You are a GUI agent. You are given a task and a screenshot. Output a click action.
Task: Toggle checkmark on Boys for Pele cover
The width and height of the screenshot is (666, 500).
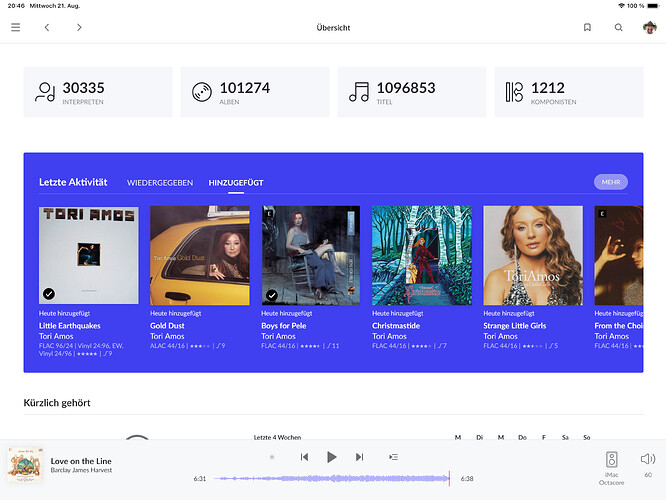tap(272, 295)
